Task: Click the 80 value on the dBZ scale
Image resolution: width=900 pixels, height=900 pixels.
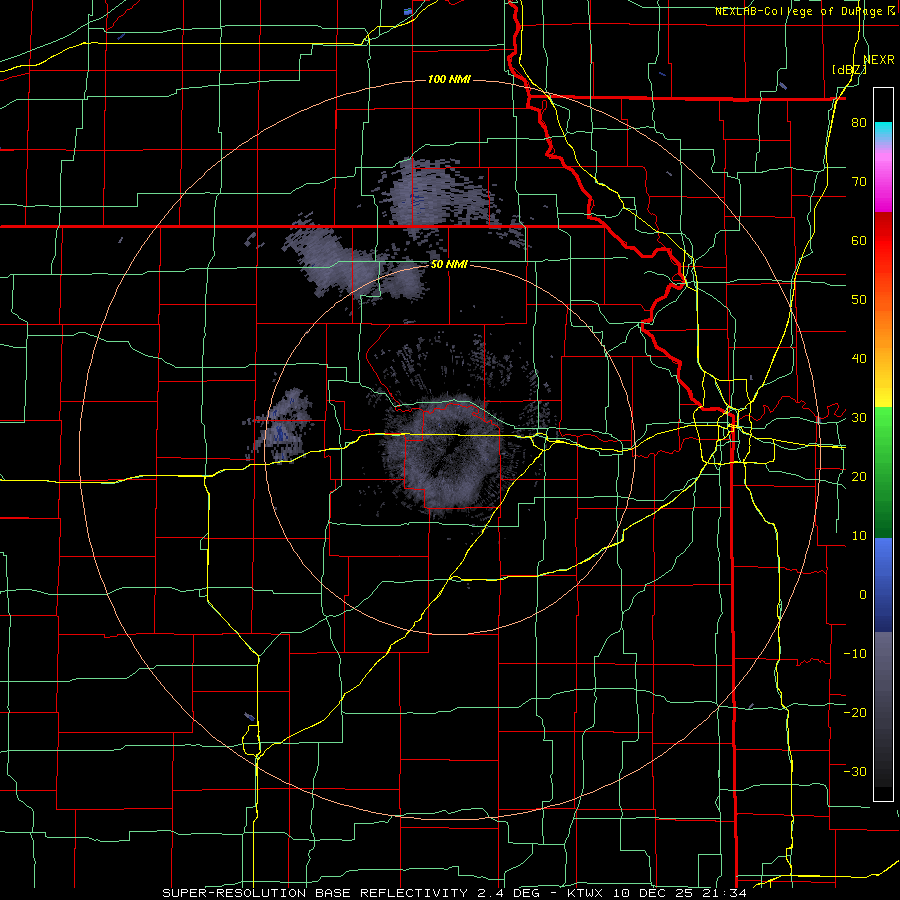Action: click(x=859, y=123)
